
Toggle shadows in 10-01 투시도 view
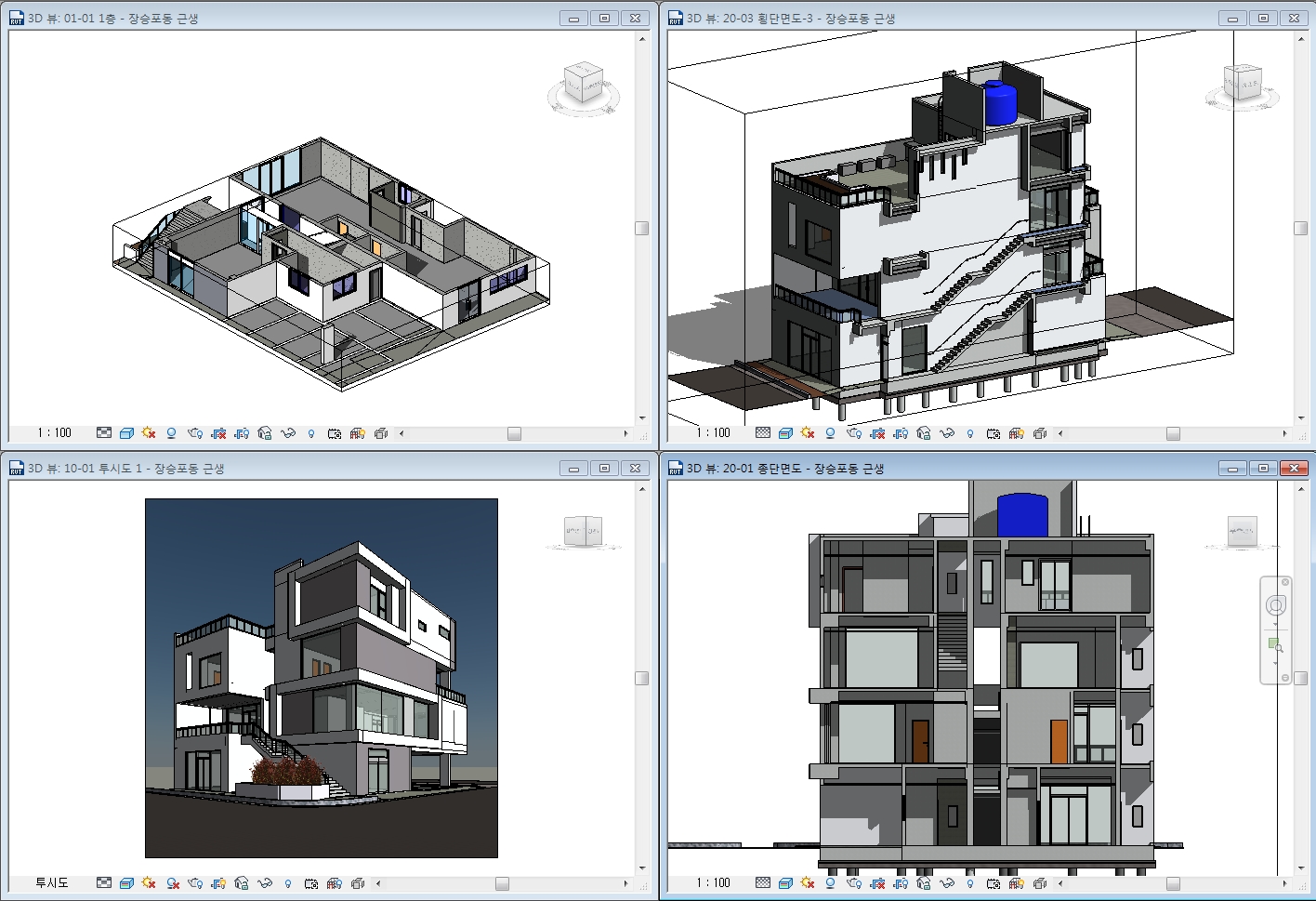[173, 883]
